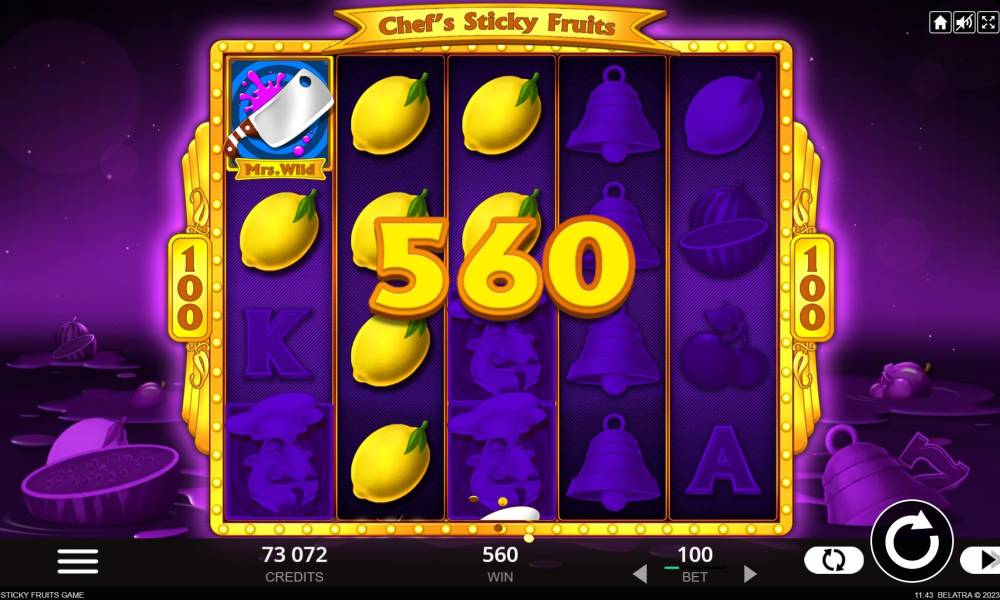Select the left 100 paylines indicator
Viewport: 1000px width, 600px height.
tap(189, 288)
